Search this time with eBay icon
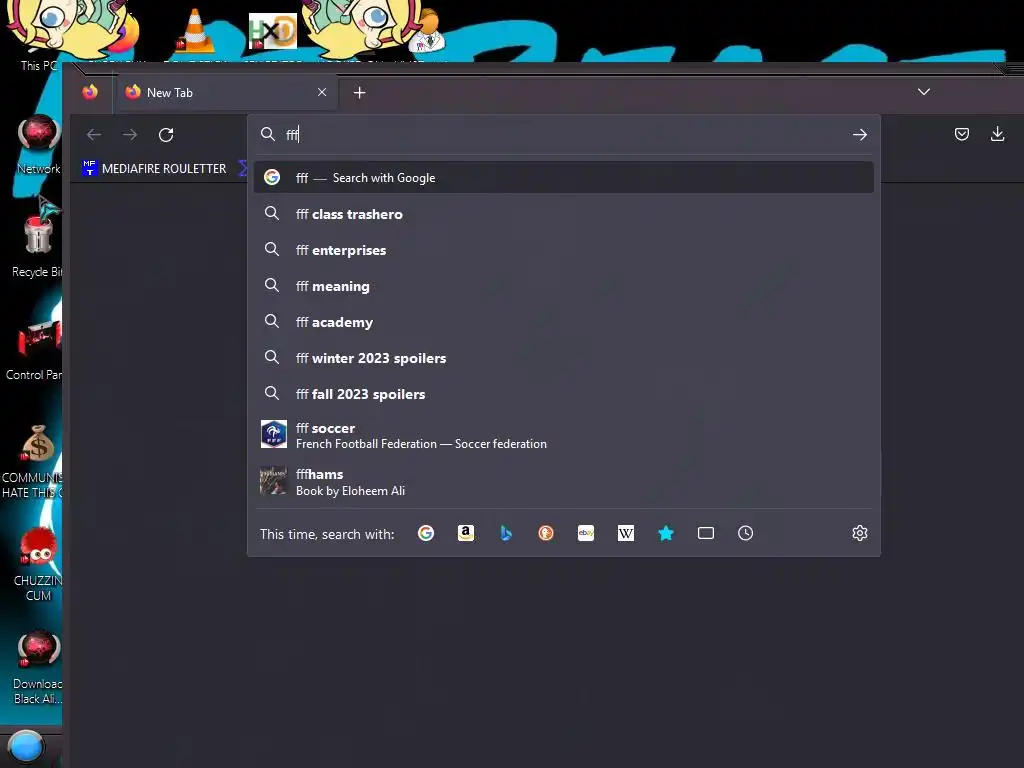 [x=586, y=534]
